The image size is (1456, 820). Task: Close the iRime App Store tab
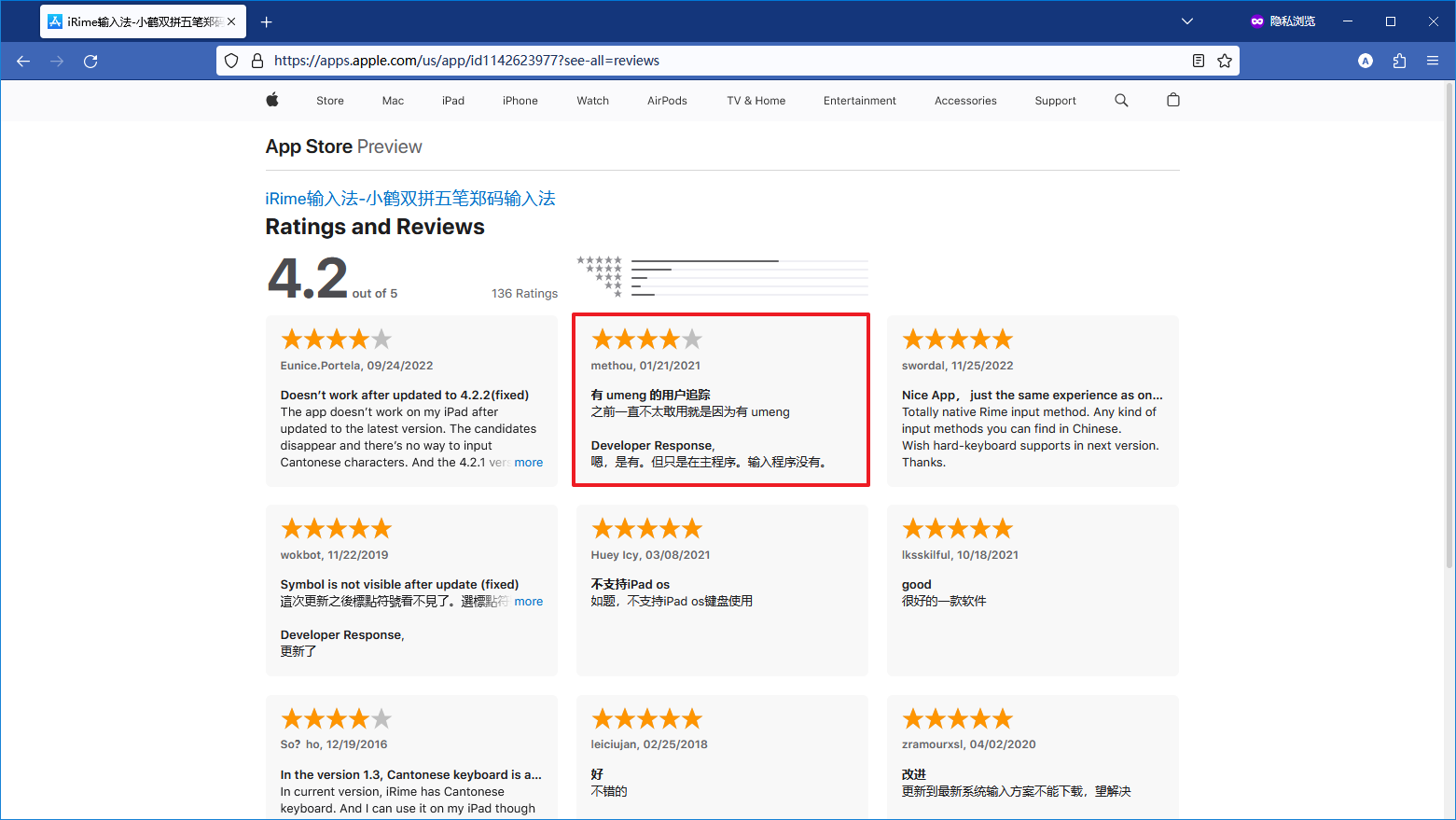pos(231,21)
